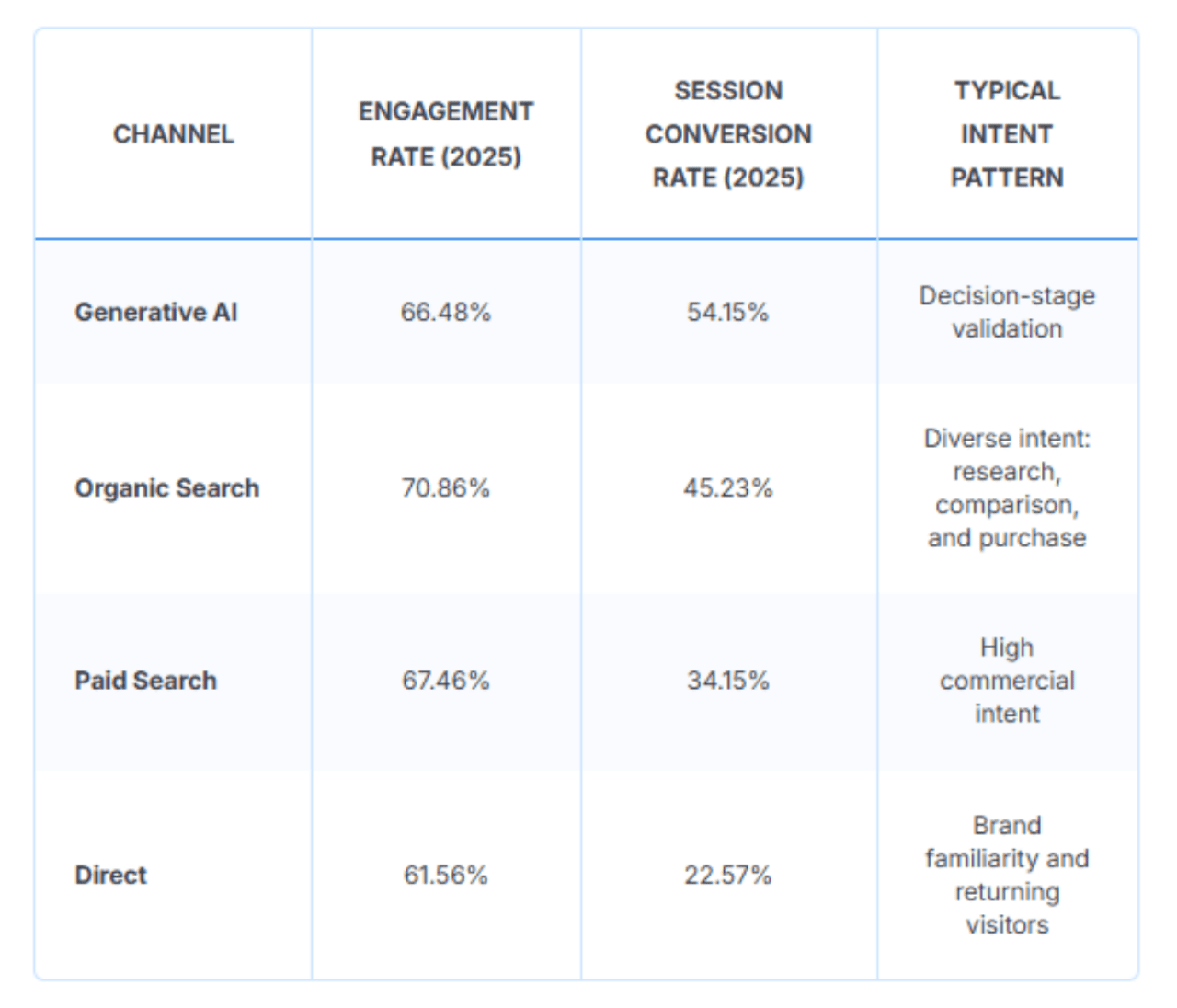Select the TYPICAL INTENT PATTERN header
The width and height of the screenshot is (1177, 1008).
(x=1007, y=134)
